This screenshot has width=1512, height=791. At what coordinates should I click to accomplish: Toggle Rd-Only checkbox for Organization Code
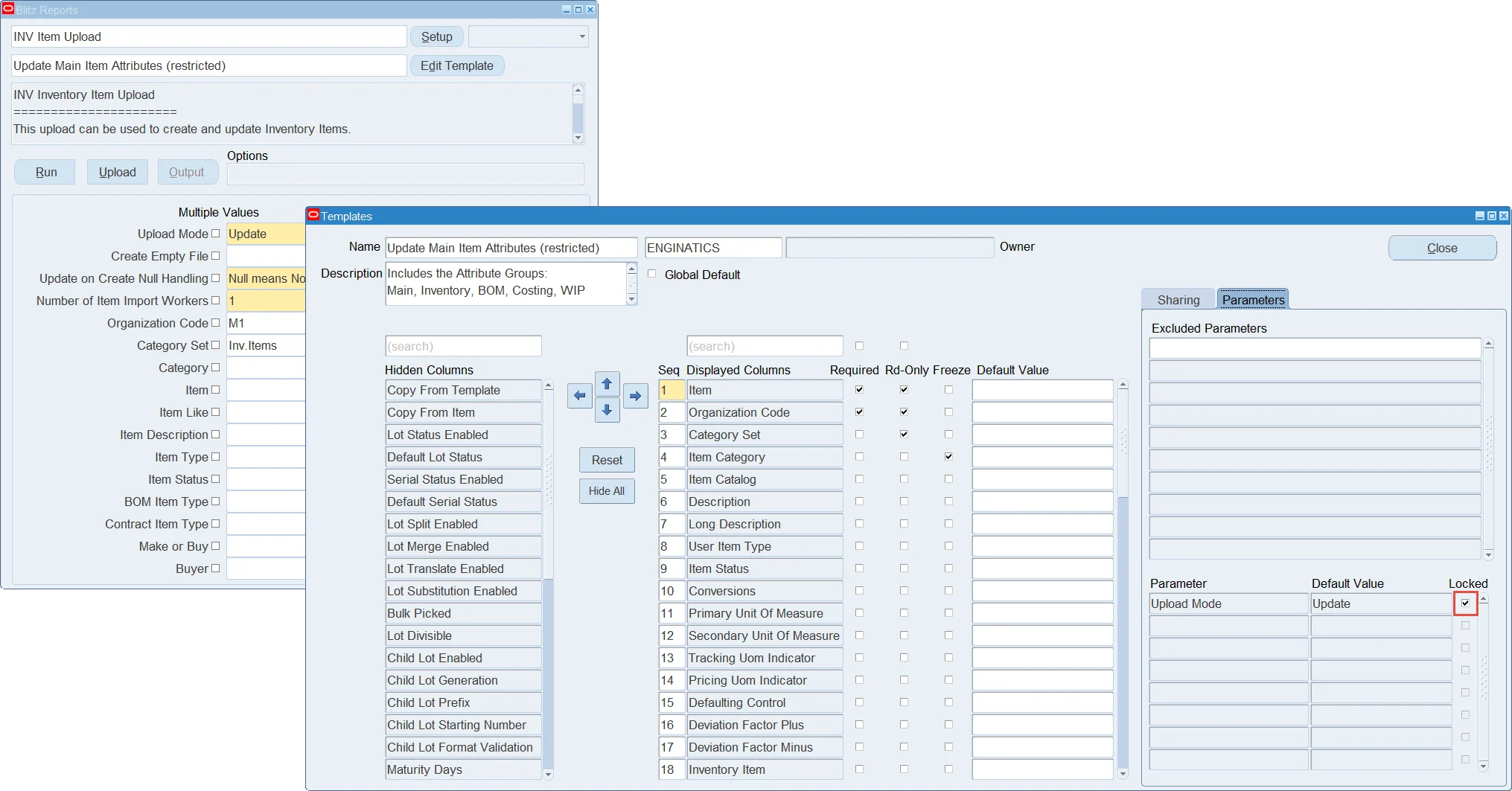click(904, 412)
